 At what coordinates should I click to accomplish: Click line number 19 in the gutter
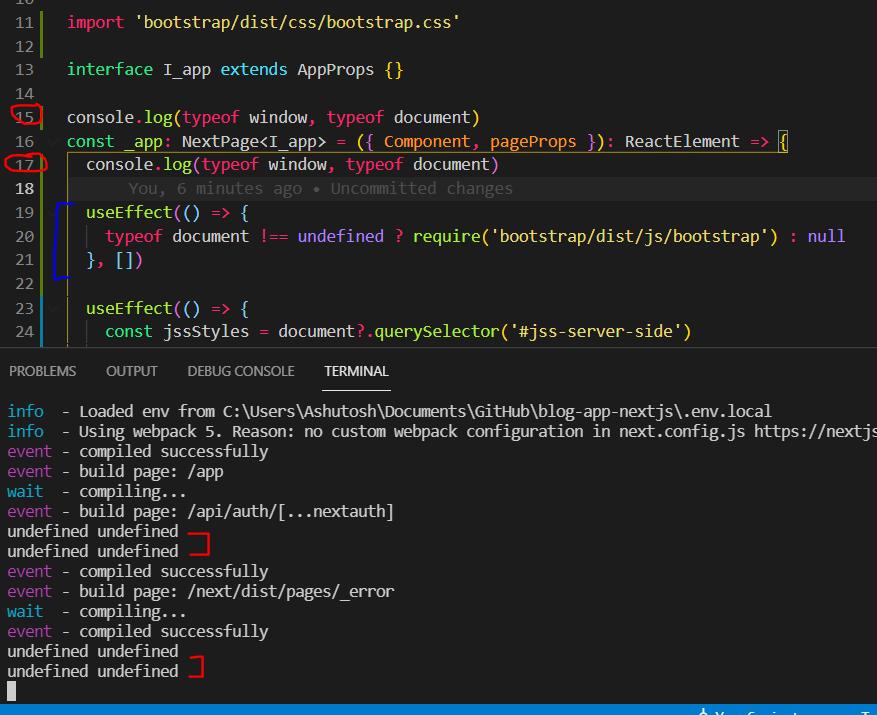point(24,213)
